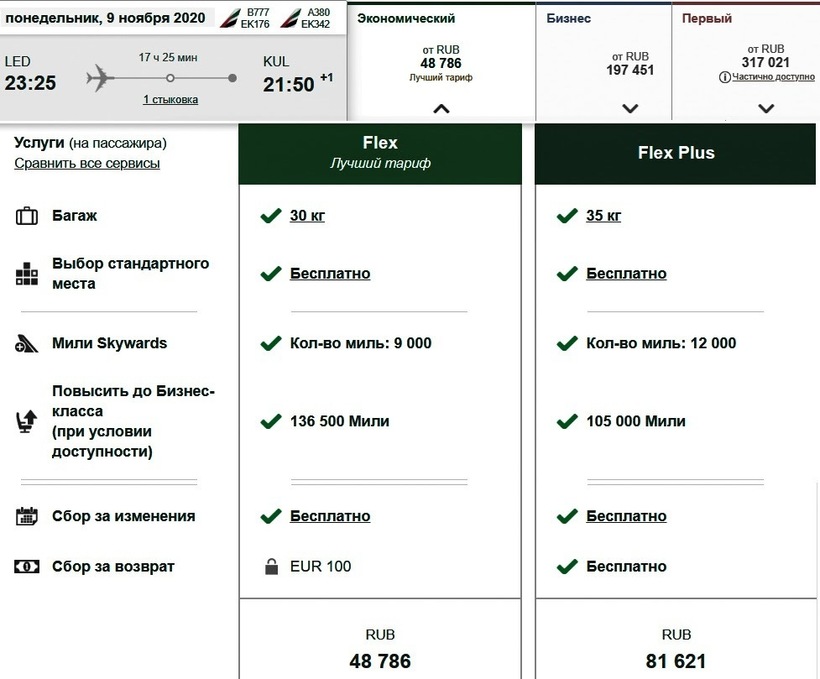Screen dimensions: 820x679
Task: Click the 30 кг baggage allowance link
Action: click(x=307, y=216)
